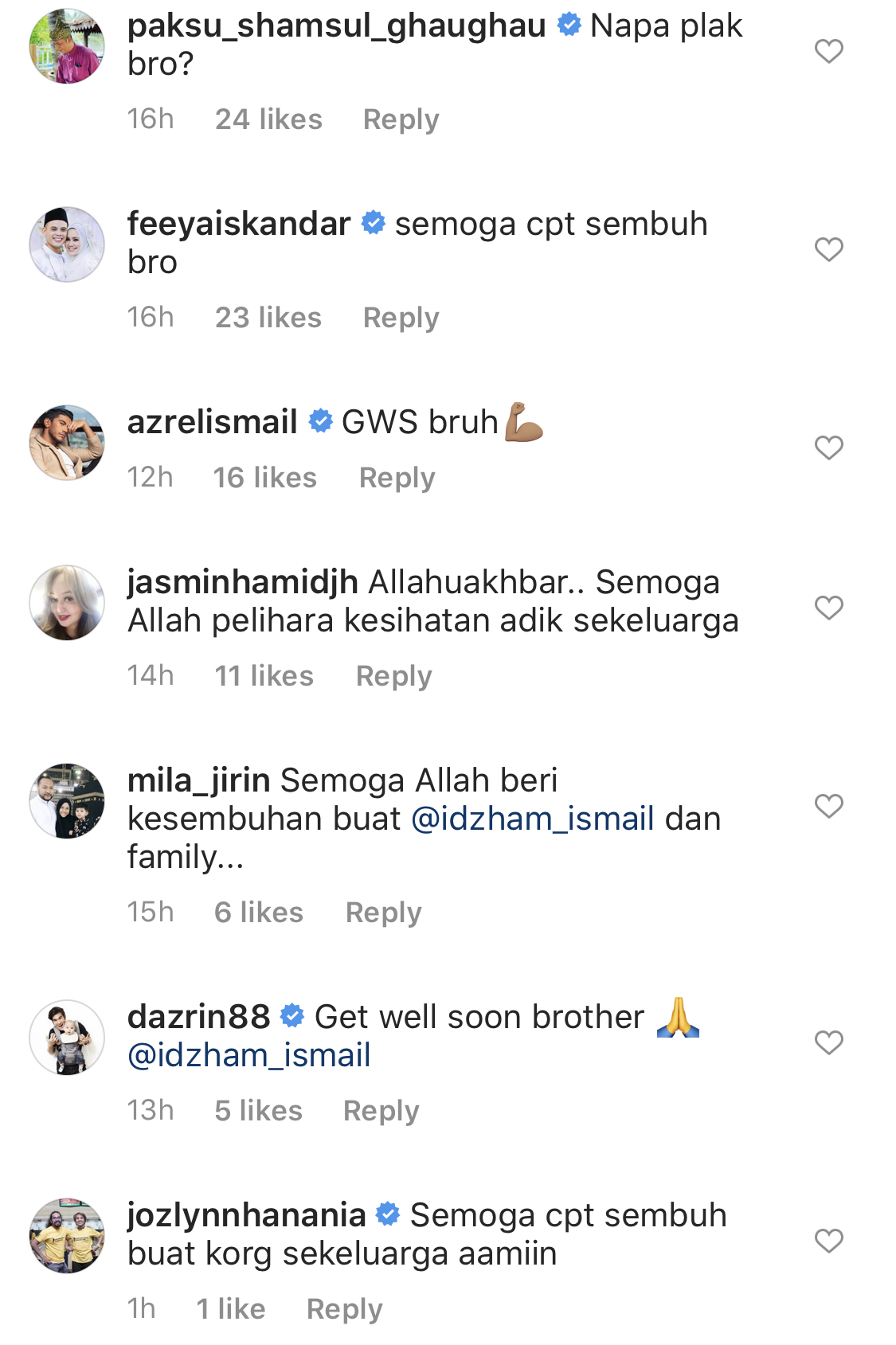Like feeyaiskandar's comment with heart icon
The width and height of the screenshot is (896, 1345).
pyautogui.click(x=828, y=250)
